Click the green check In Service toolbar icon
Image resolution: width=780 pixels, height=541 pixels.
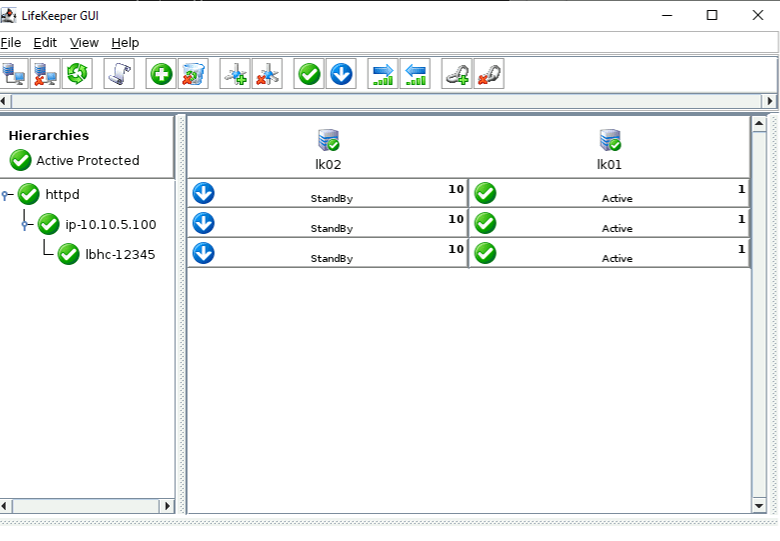click(309, 74)
